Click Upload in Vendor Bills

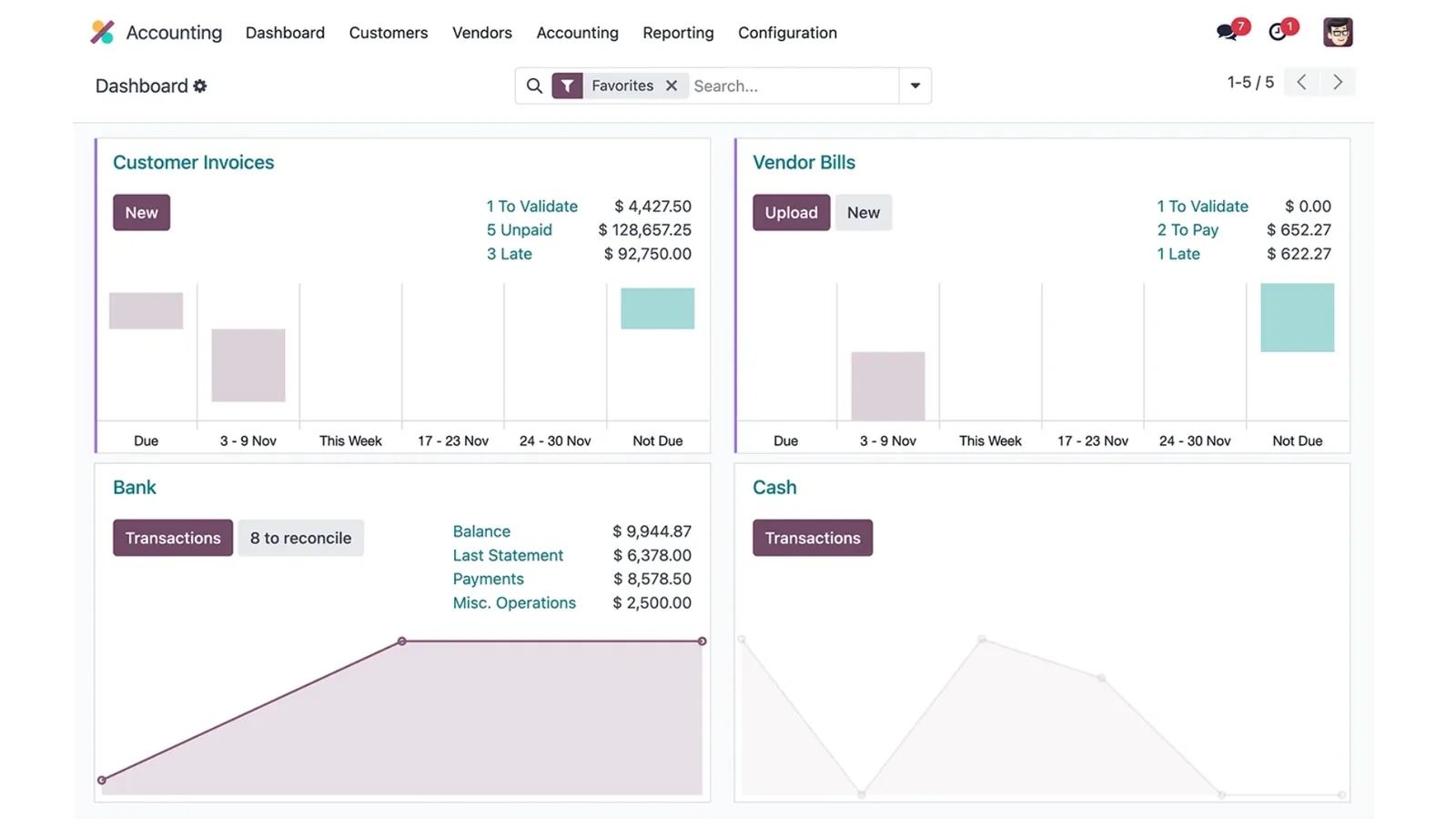coord(791,212)
